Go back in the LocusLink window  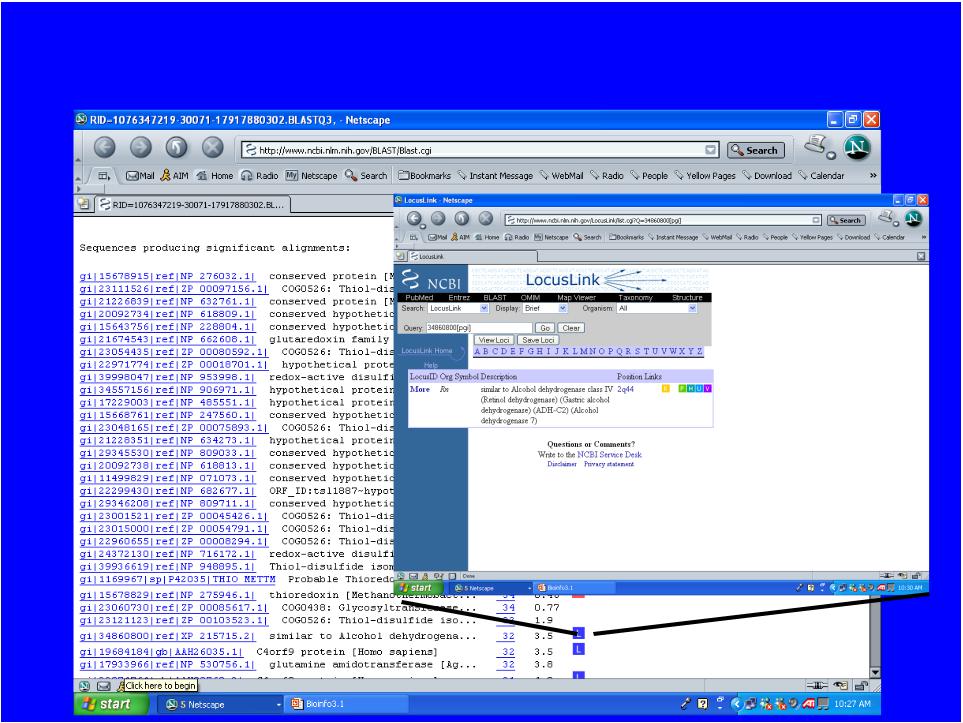click(x=414, y=219)
